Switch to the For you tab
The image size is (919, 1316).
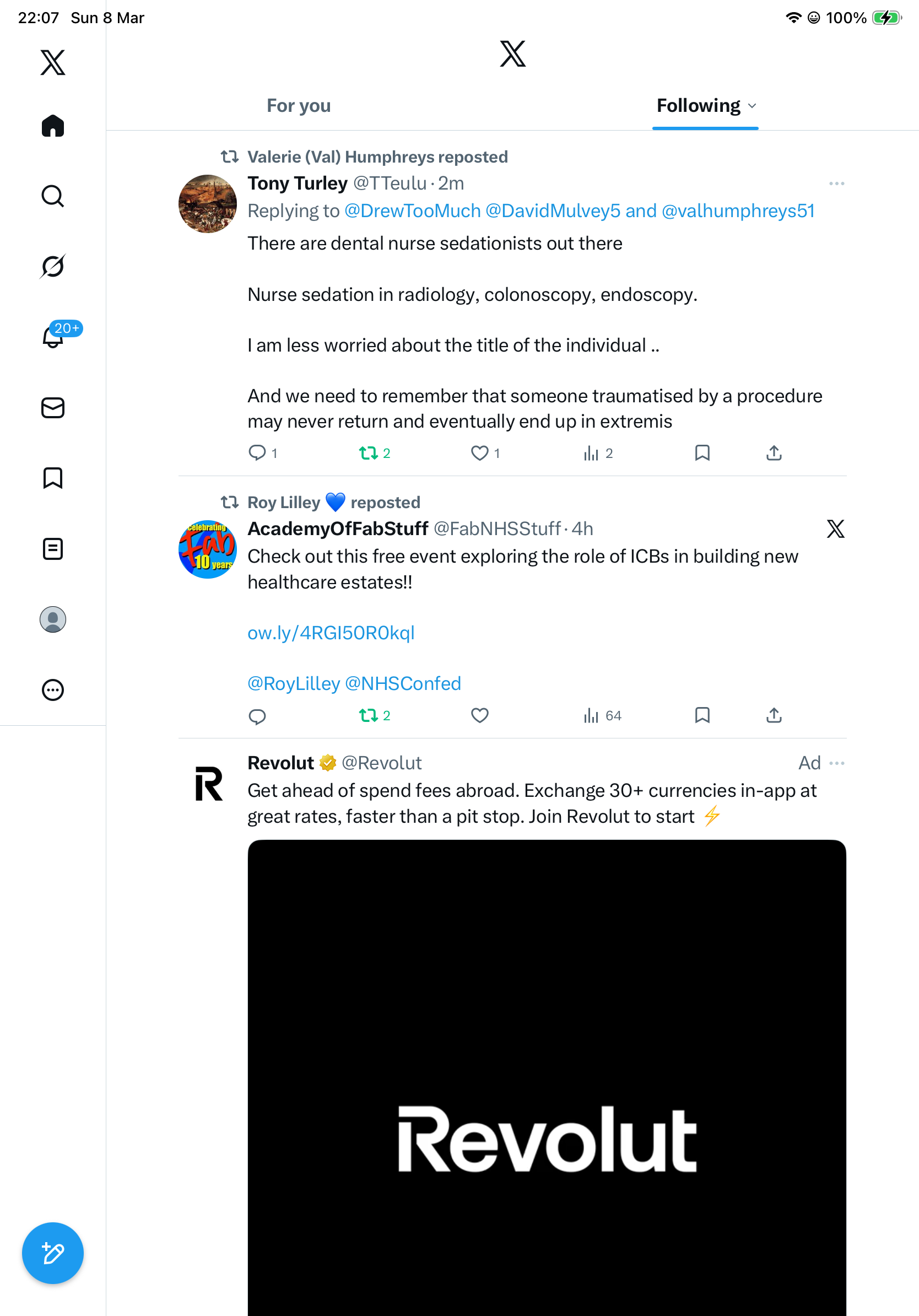point(299,105)
